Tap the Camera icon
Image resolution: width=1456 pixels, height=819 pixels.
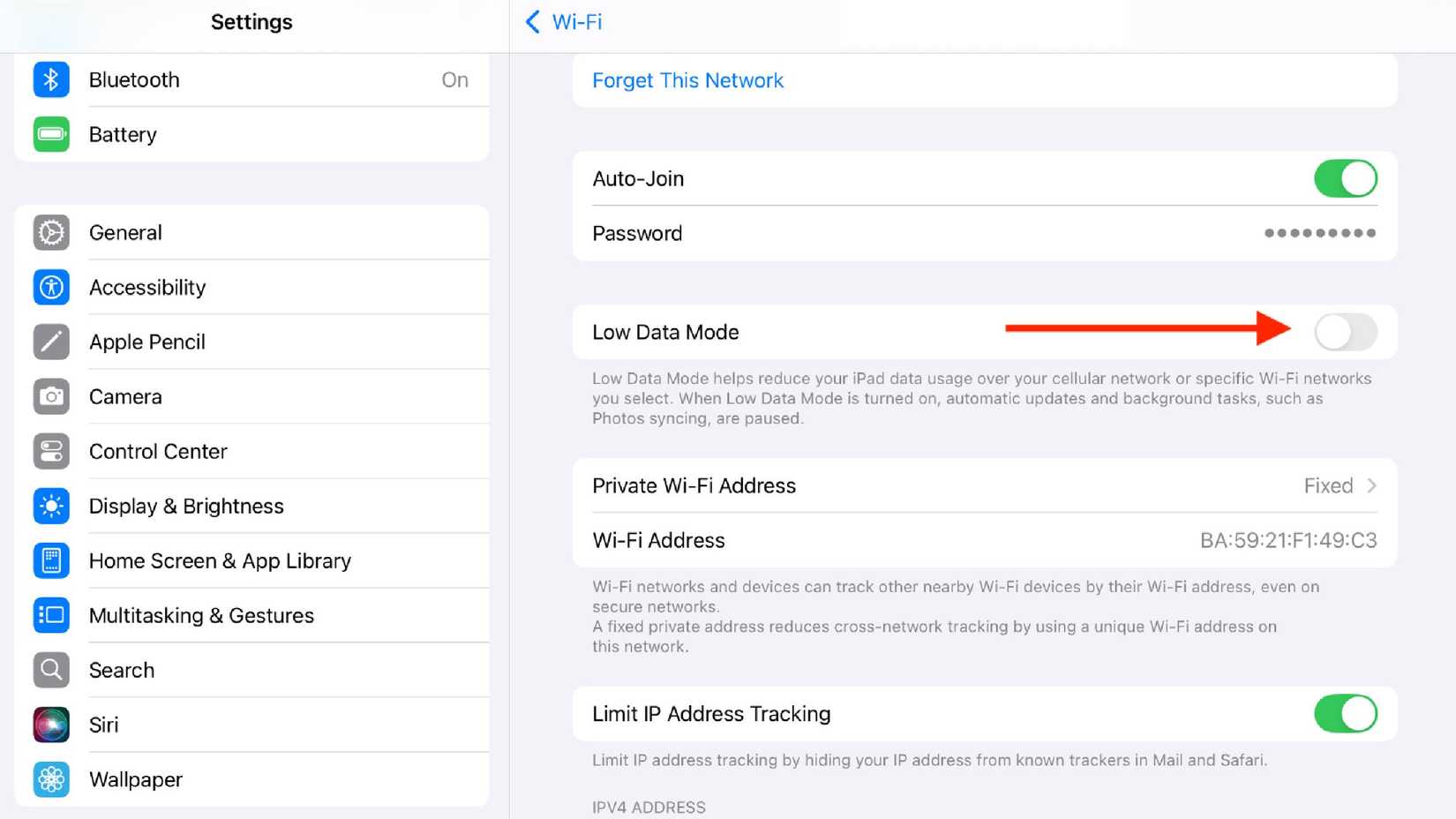[x=51, y=396]
